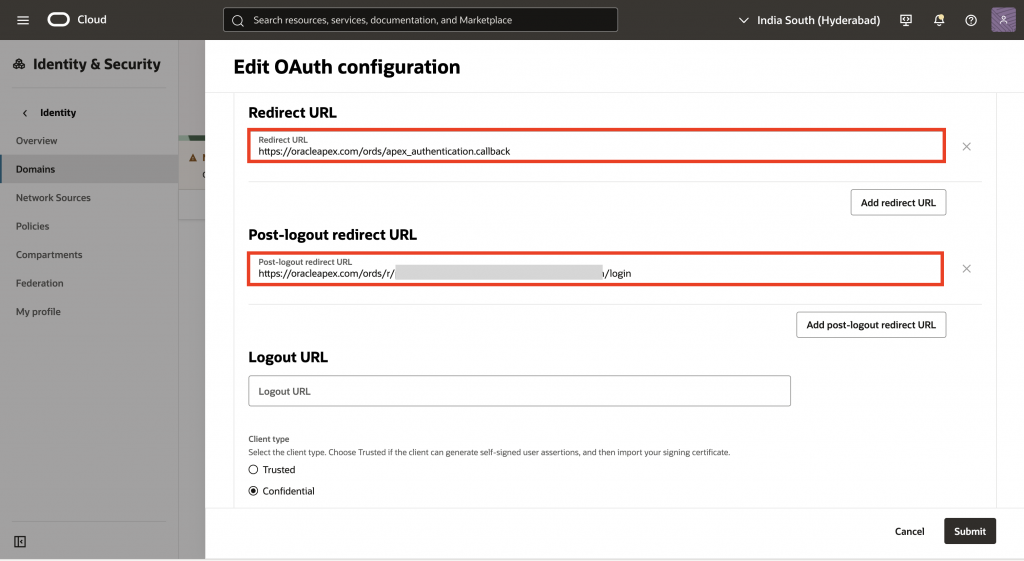Viewport: 1024px width, 561px height.
Task: Click the Logout URL input field
Action: coord(519,391)
